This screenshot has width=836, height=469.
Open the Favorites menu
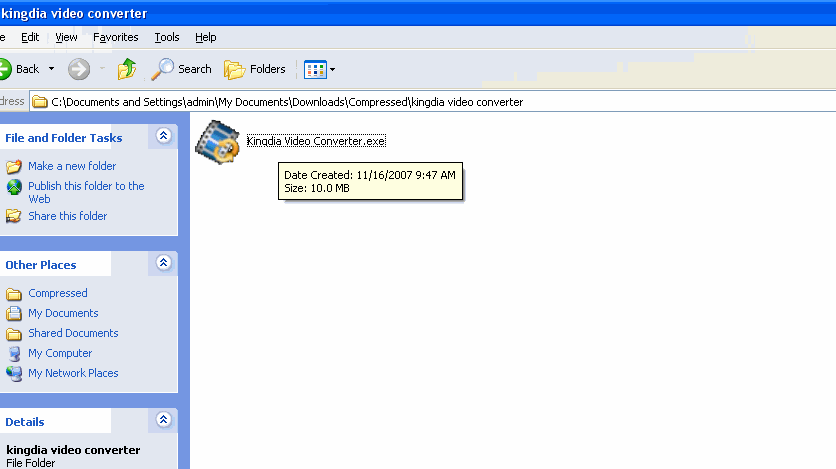point(116,37)
